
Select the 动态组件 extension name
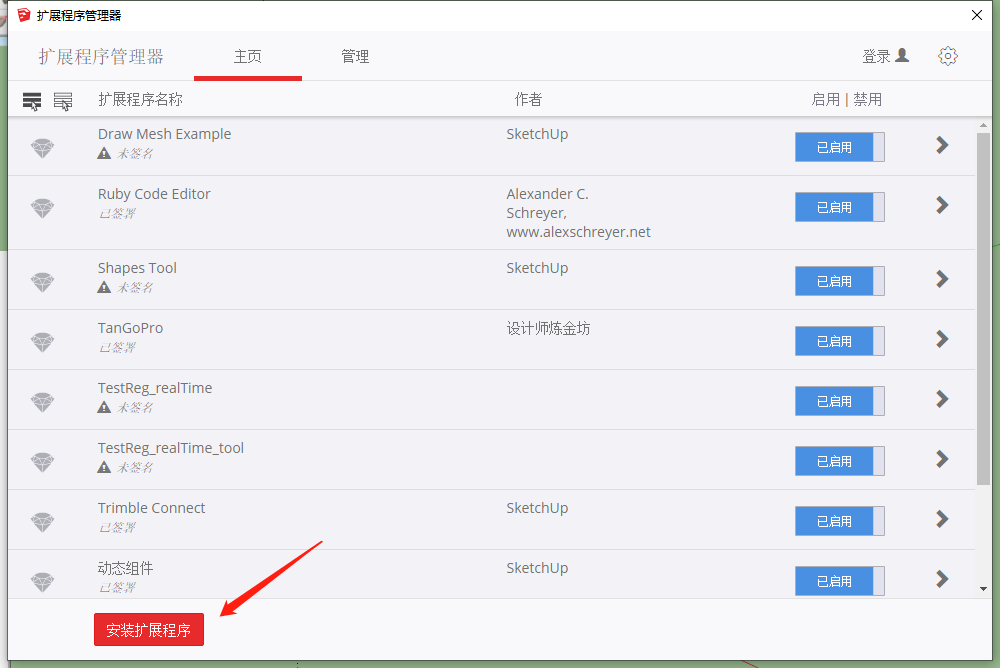125,568
